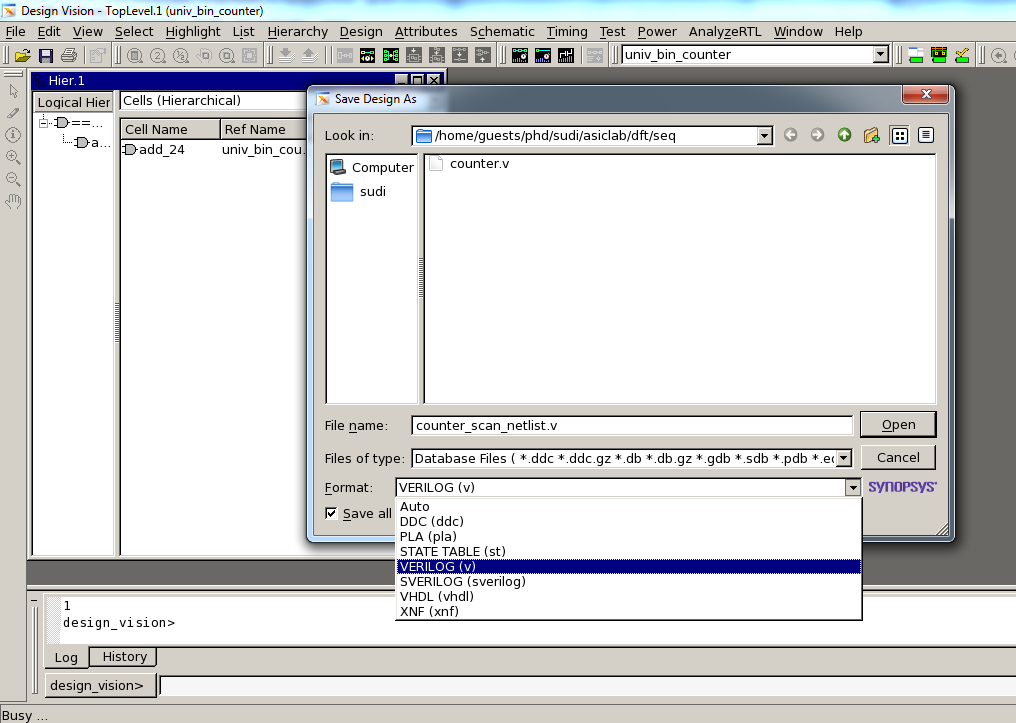Click the Cell Name column header
1016x723 pixels.
[170, 129]
